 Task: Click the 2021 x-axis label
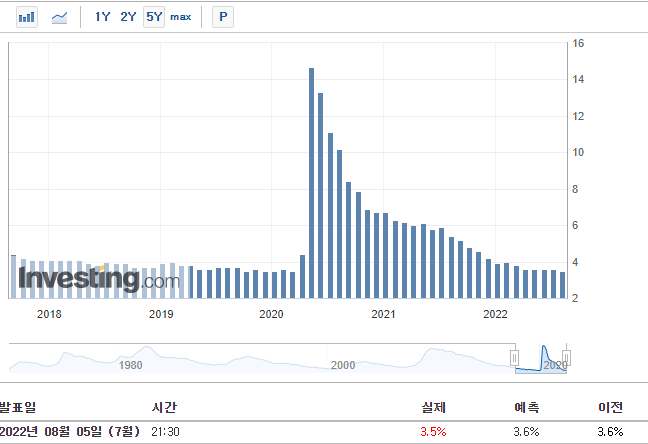pyautogui.click(x=383, y=314)
